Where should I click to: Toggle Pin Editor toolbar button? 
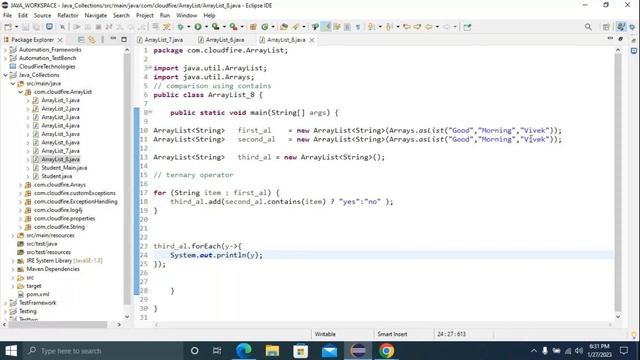[467, 27]
